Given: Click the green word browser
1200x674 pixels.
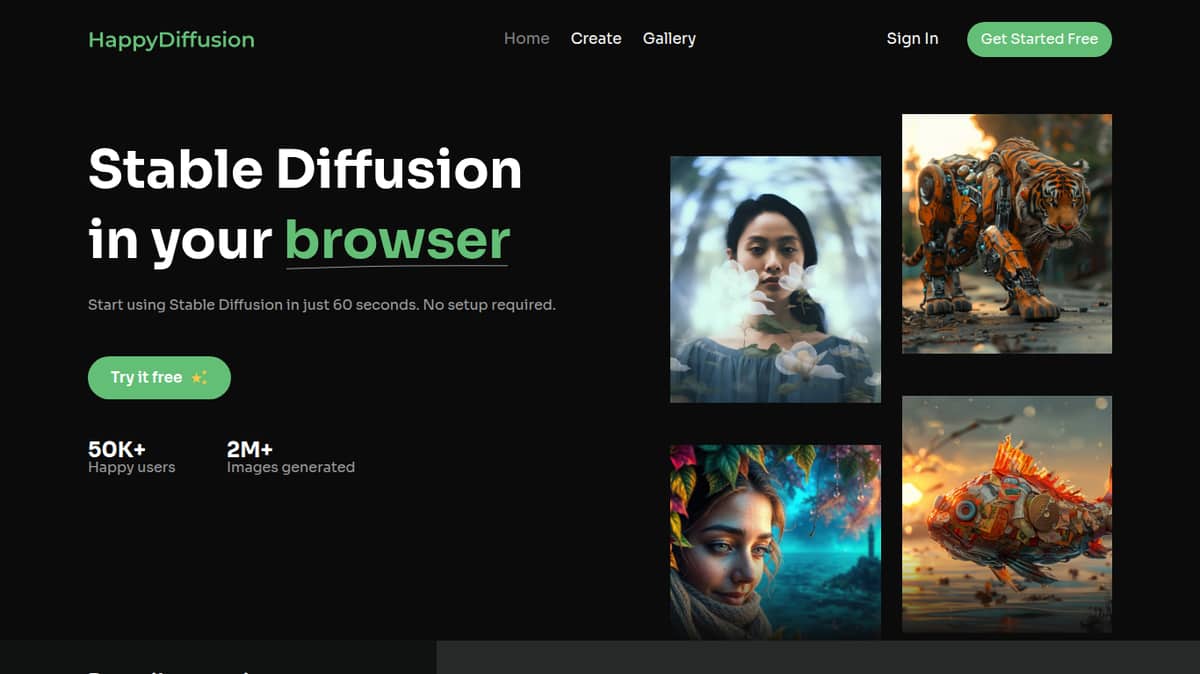Looking at the screenshot, I should [x=397, y=240].
